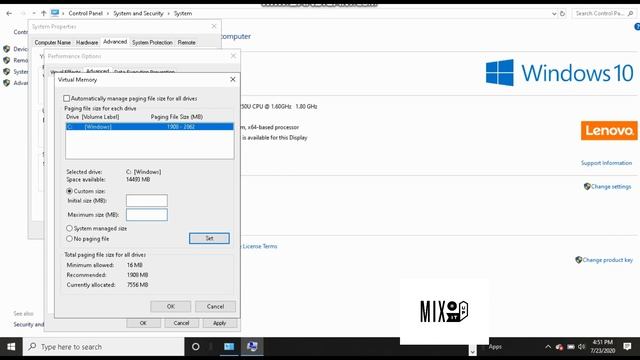Image resolution: width=640 pixels, height=360 pixels.
Task: Click the search magnifier icon
Action: (631, 13)
